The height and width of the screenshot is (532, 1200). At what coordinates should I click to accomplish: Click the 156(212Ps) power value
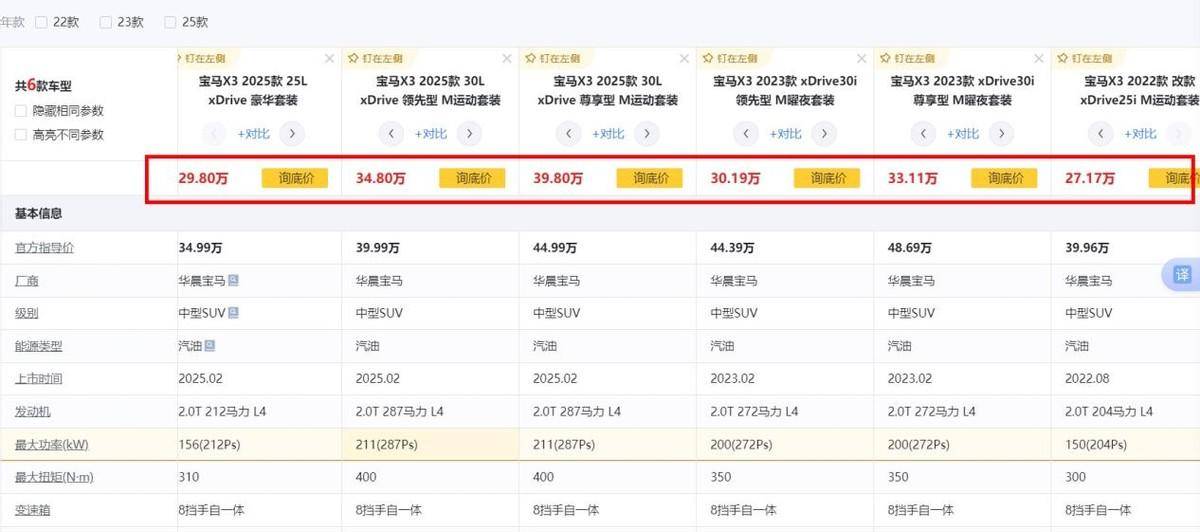pyautogui.click(x=210, y=444)
